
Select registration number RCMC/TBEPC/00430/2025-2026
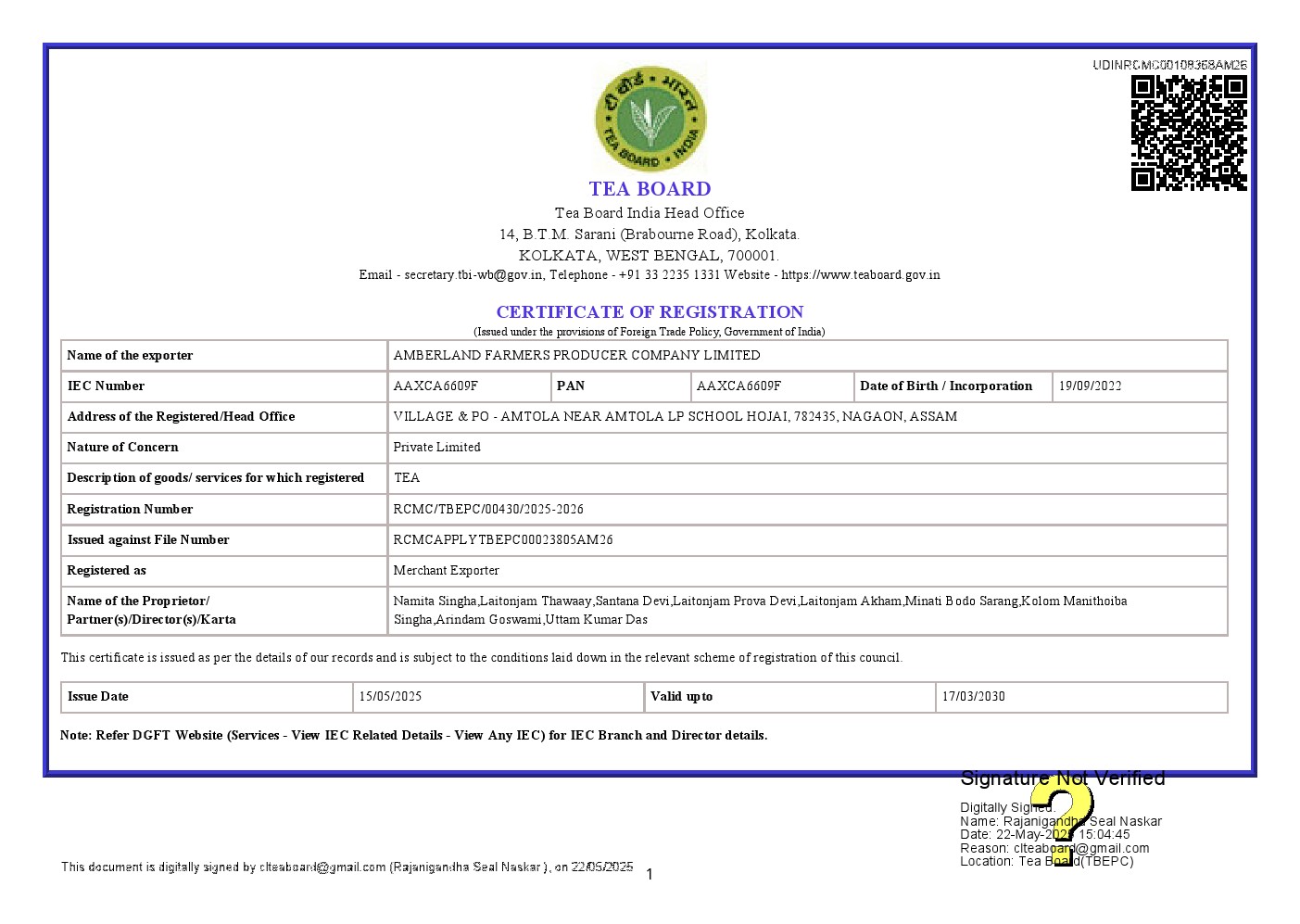tap(488, 509)
